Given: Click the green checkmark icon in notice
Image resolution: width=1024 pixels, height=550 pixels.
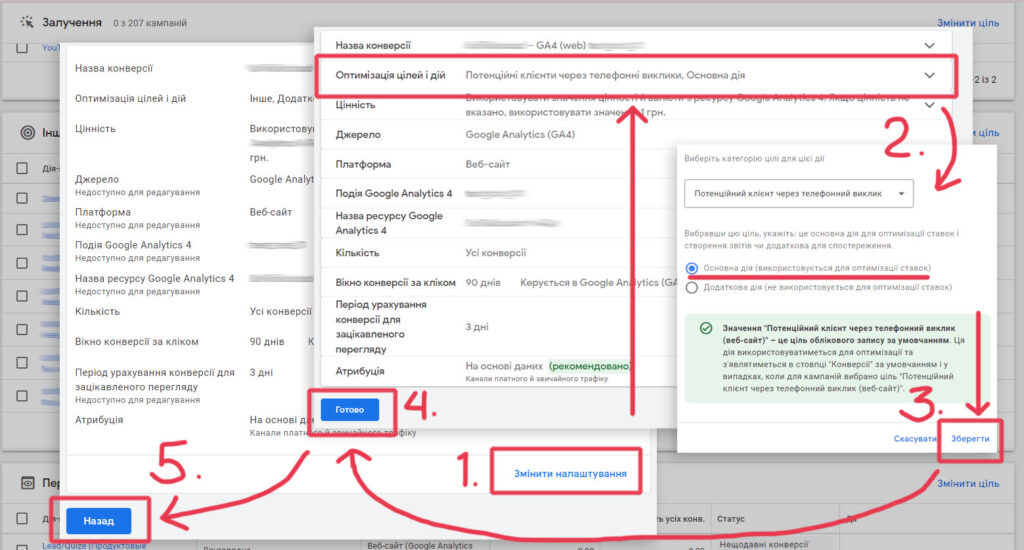Looking at the screenshot, I should pyautogui.click(x=706, y=328).
